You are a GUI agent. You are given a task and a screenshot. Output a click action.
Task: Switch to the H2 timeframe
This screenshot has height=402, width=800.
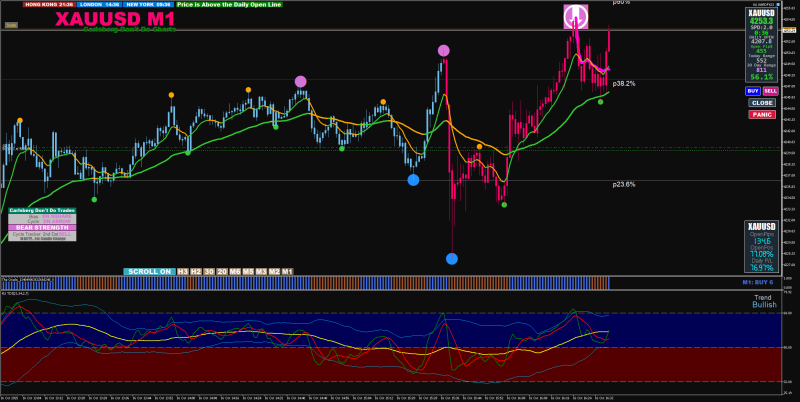pos(196,271)
